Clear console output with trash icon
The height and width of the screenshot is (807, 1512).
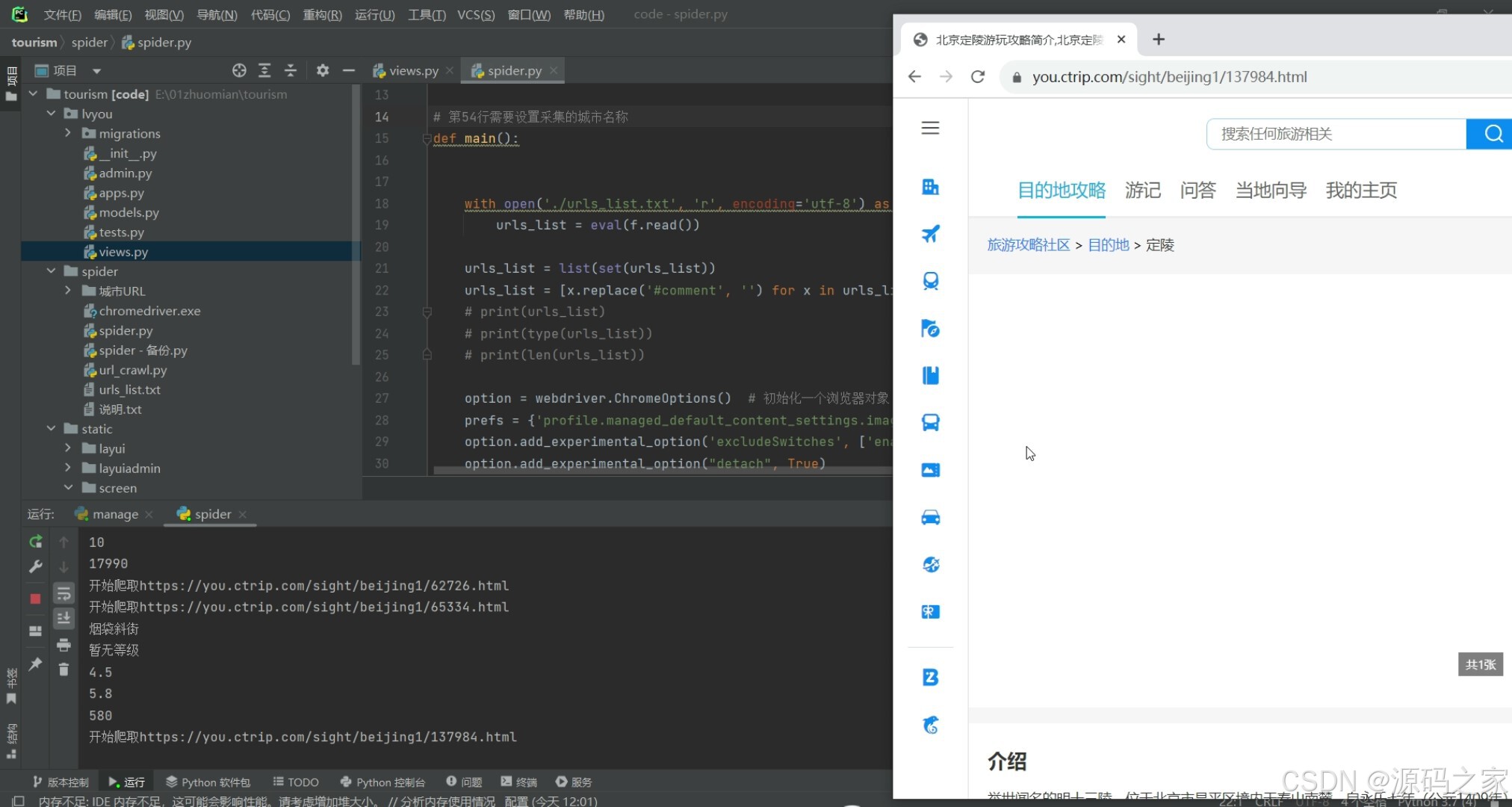[x=63, y=670]
